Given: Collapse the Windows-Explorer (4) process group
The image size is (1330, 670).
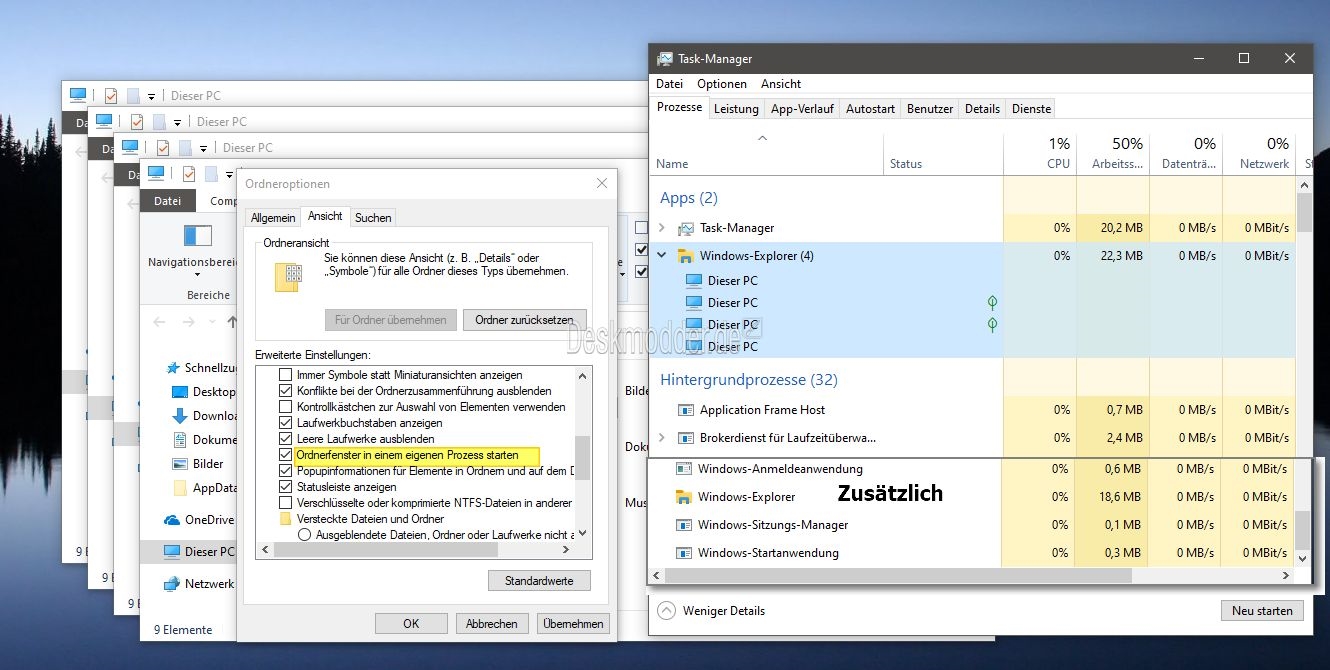Looking at the screenshot, I should pos(662,256).
